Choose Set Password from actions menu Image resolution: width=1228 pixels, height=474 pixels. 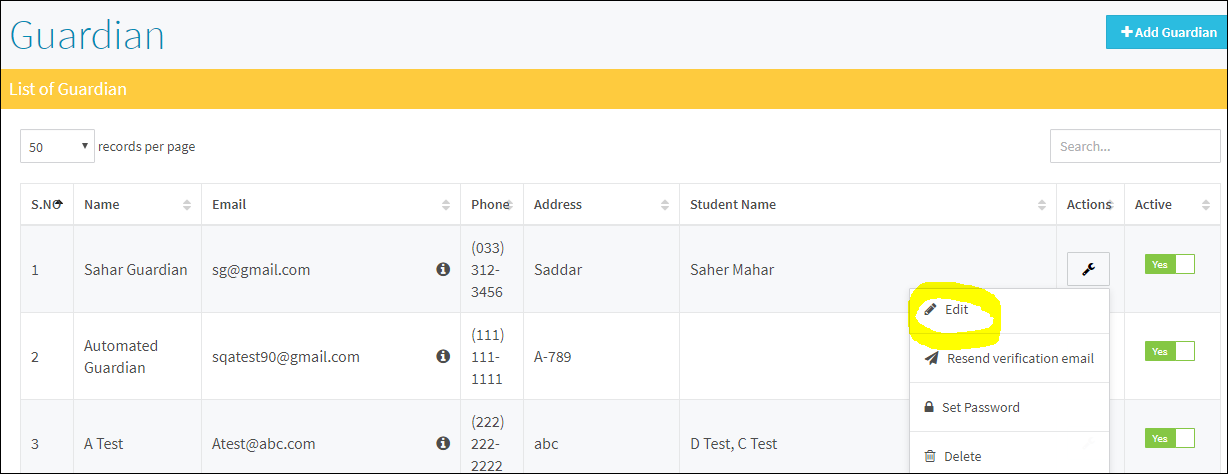(x=1009, y=407)
